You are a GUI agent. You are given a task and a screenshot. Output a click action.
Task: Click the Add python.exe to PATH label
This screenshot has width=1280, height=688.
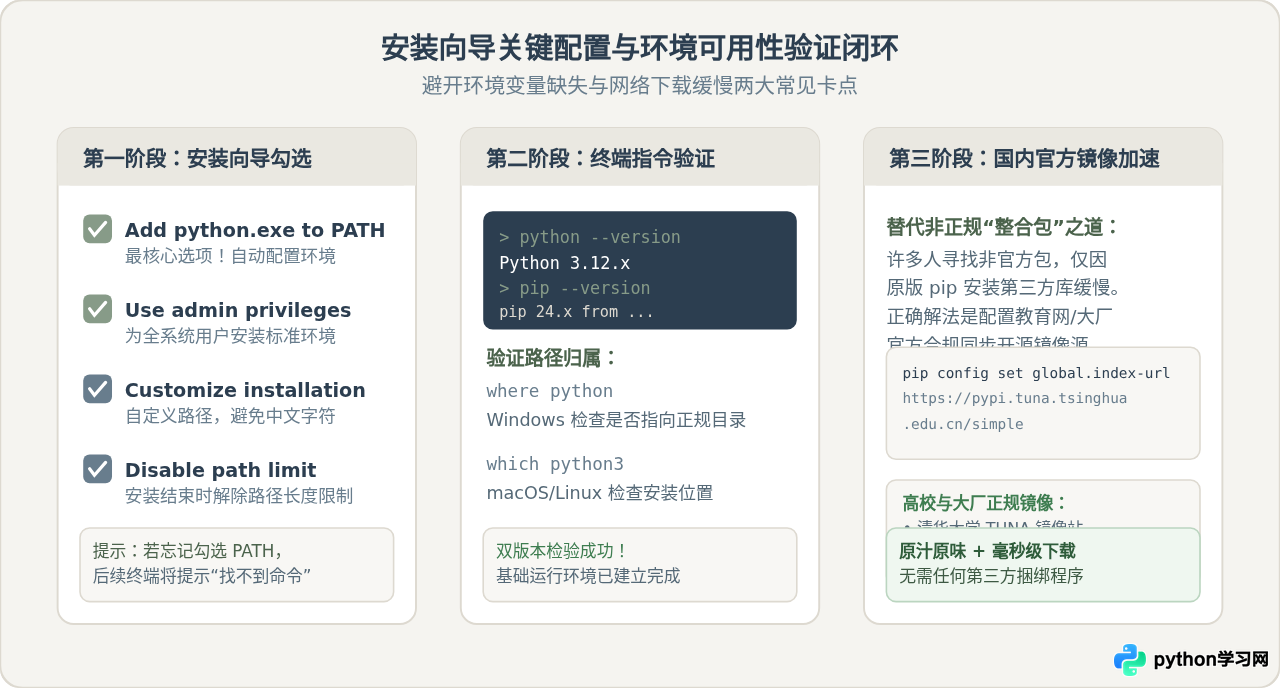tap(255, 230)
